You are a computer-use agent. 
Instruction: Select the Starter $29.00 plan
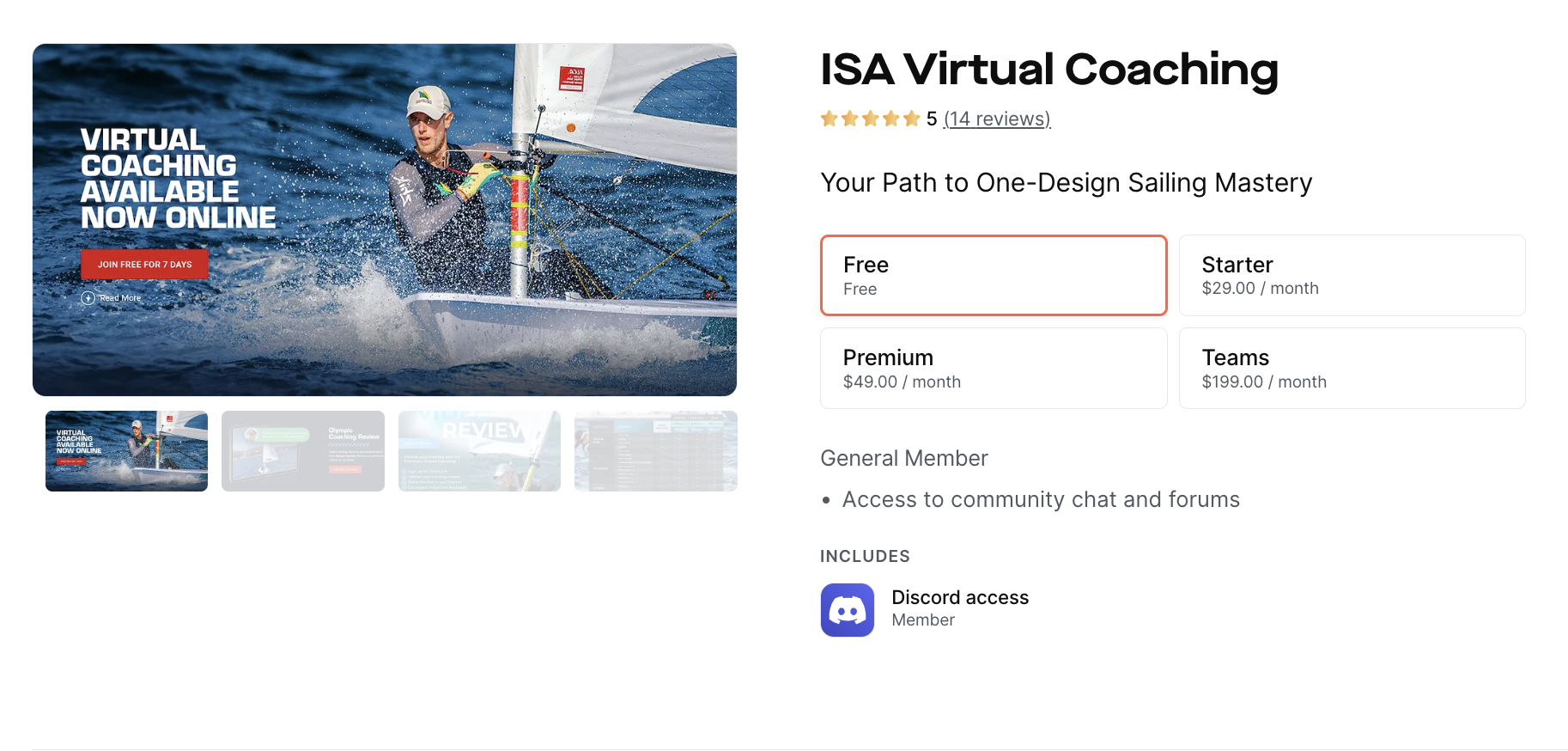[1352, 275]
